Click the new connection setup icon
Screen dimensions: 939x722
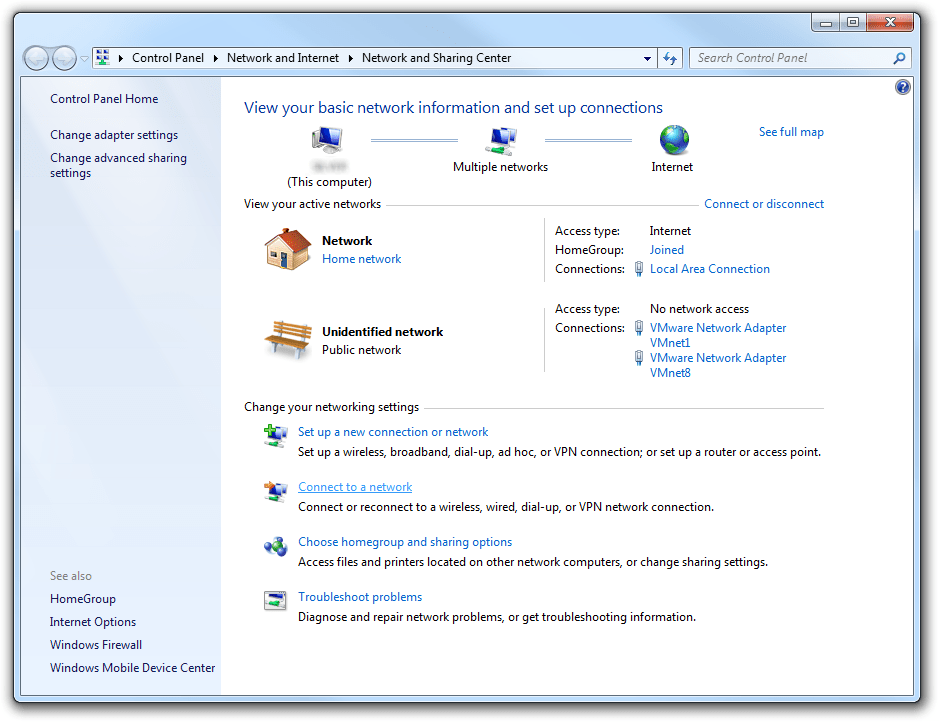coord(275,435)
